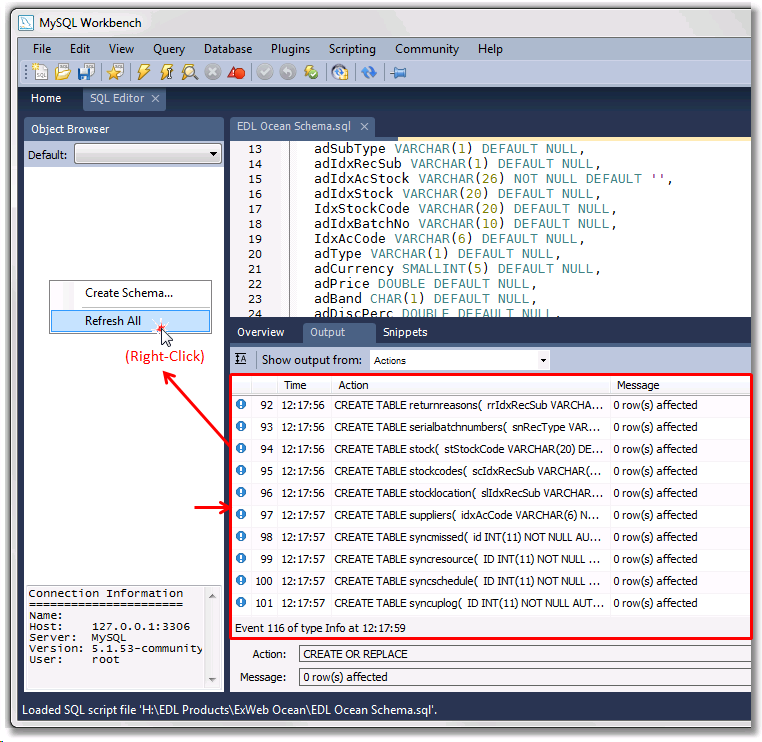
Task: Close the EDL Ocean Schema.sql tab
Action: [364, 126]
